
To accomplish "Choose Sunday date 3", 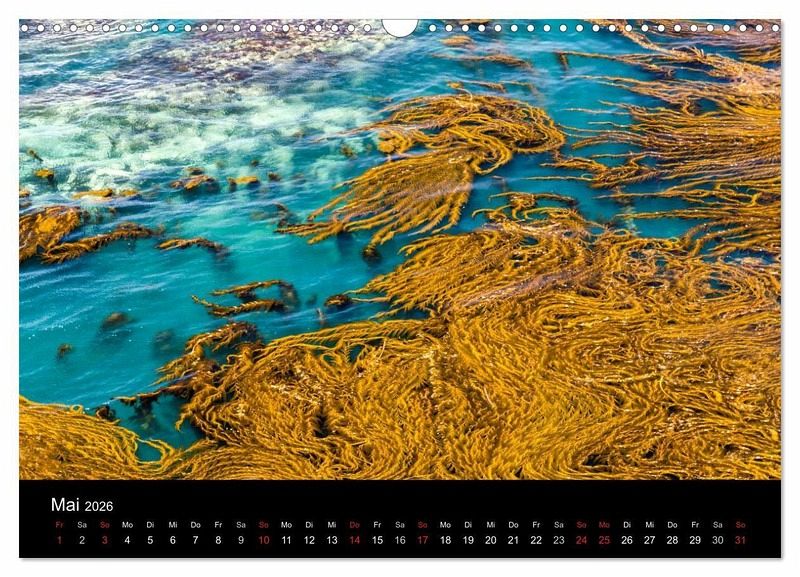I will [105, 540].
